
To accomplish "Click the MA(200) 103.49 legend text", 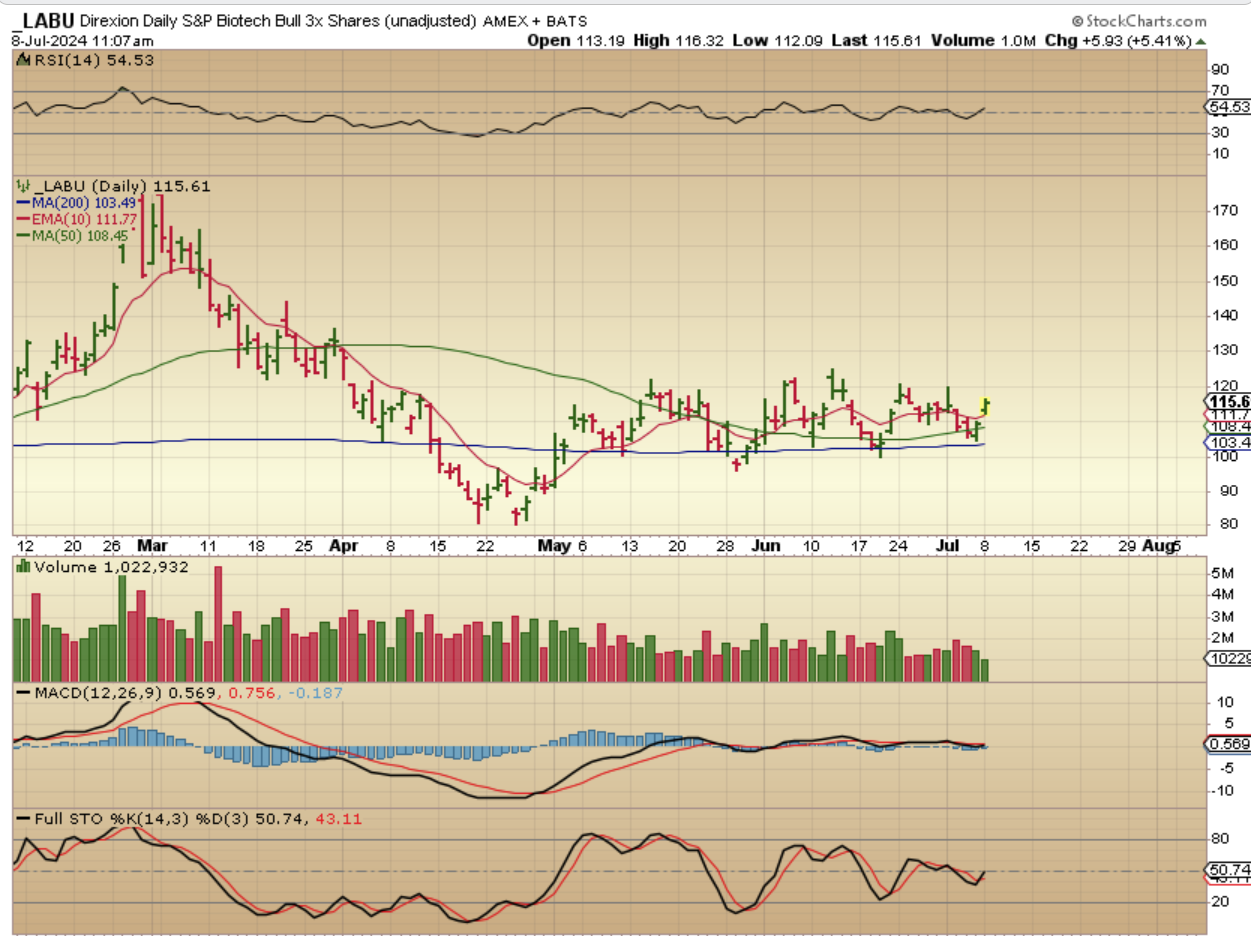I will (86, 203).
